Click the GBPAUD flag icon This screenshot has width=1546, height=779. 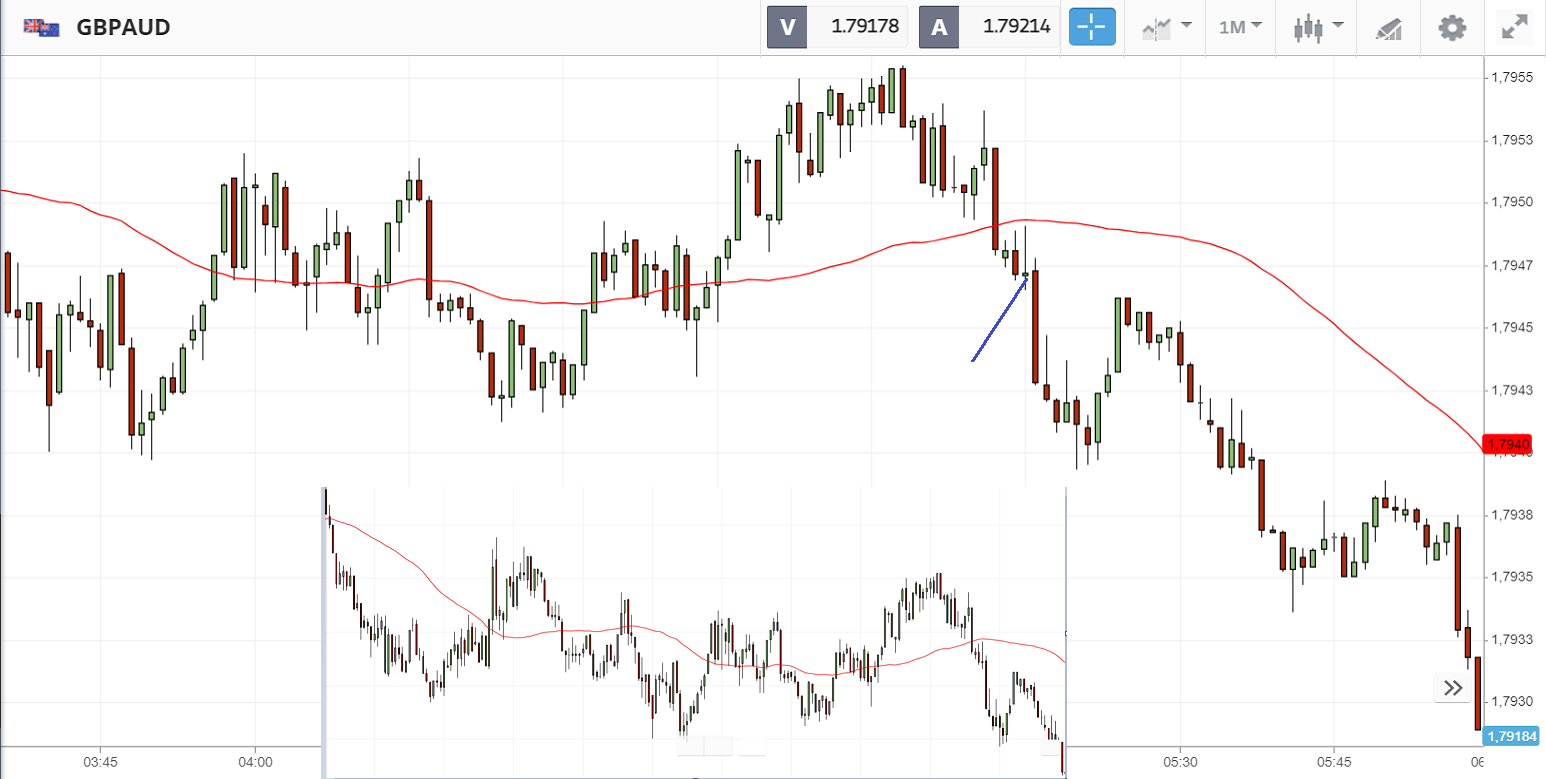click(41, 28)
